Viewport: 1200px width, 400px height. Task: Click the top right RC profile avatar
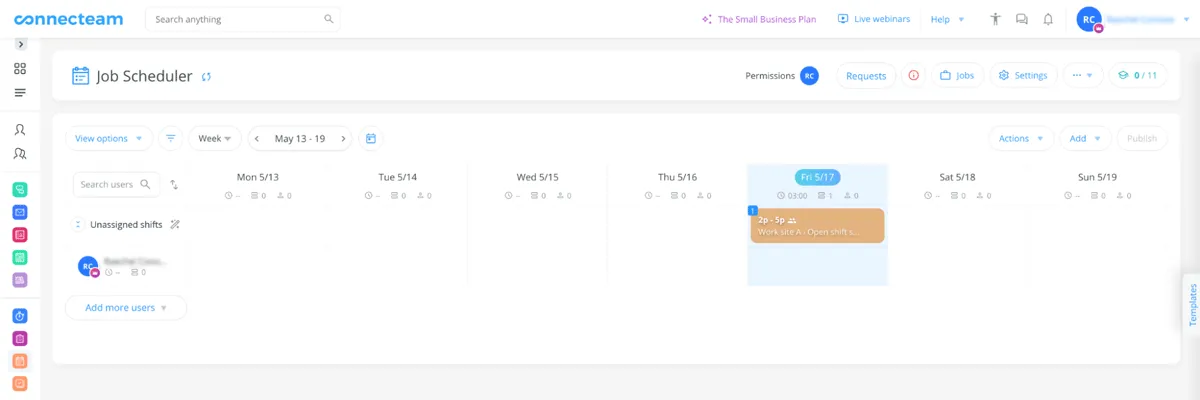click(x=1089, y=19)
